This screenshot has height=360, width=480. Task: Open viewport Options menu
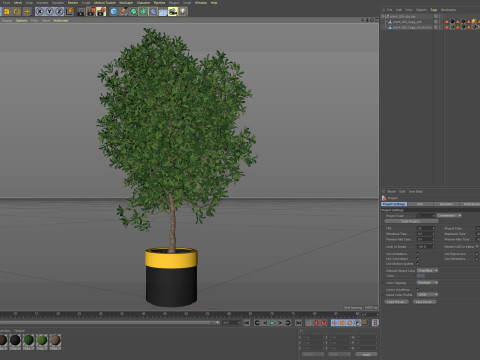click(22, 20)
